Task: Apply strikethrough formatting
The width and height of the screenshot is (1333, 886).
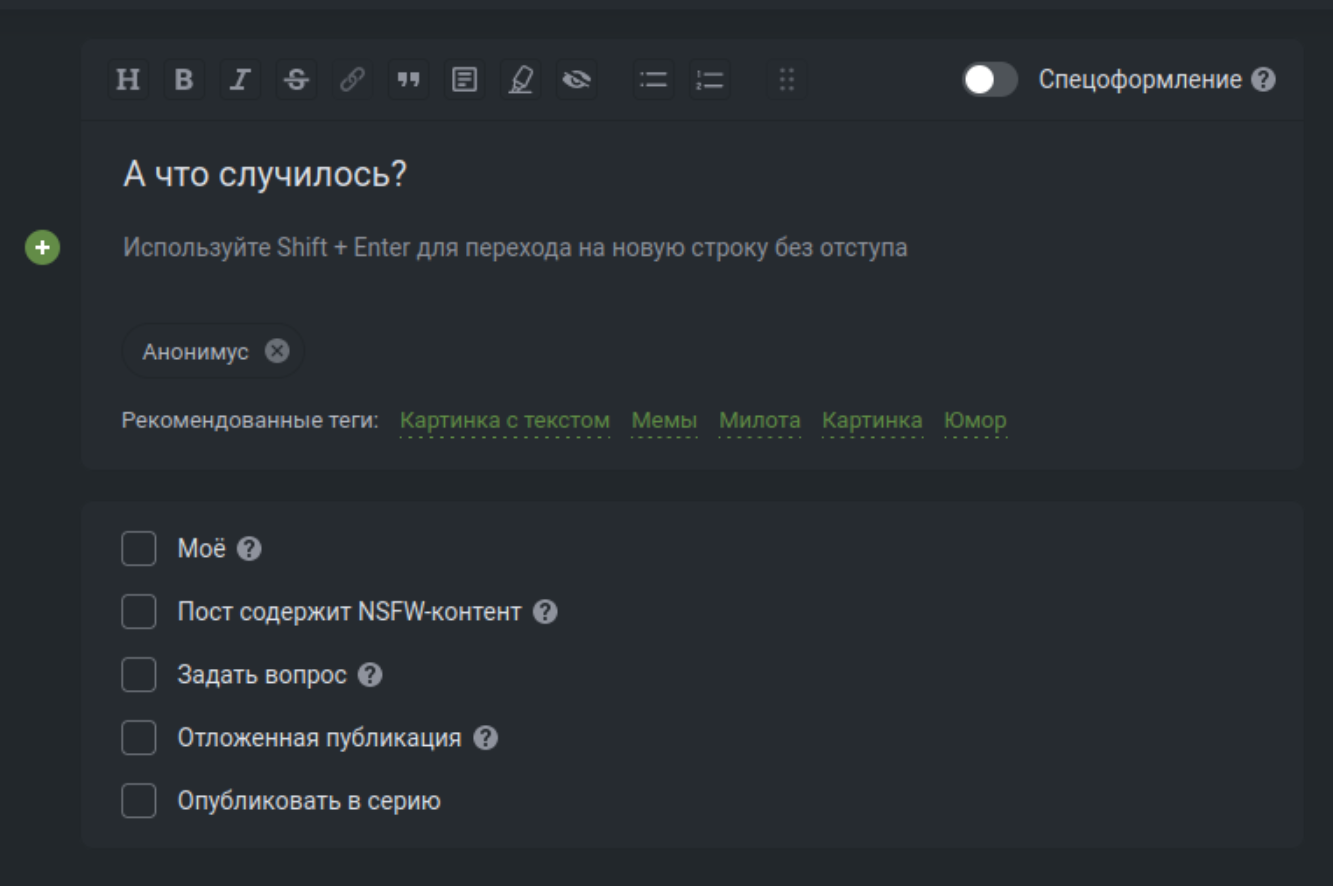Action: (296, 80)
